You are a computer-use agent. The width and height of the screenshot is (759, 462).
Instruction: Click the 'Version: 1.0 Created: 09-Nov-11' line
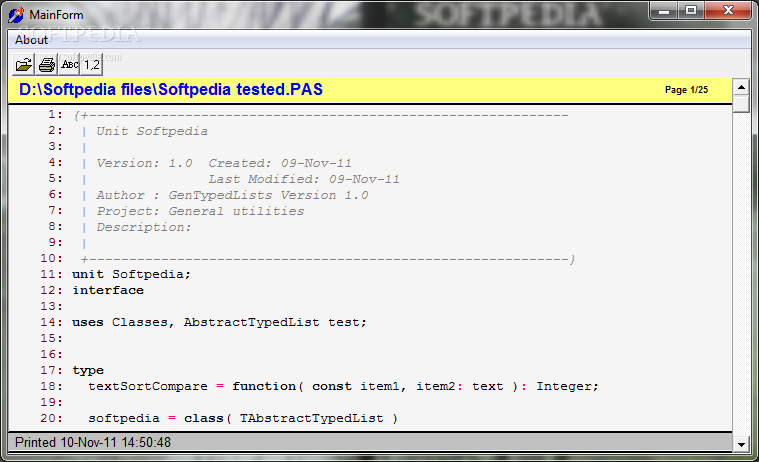pyautogui.click(x=224, y=163)
